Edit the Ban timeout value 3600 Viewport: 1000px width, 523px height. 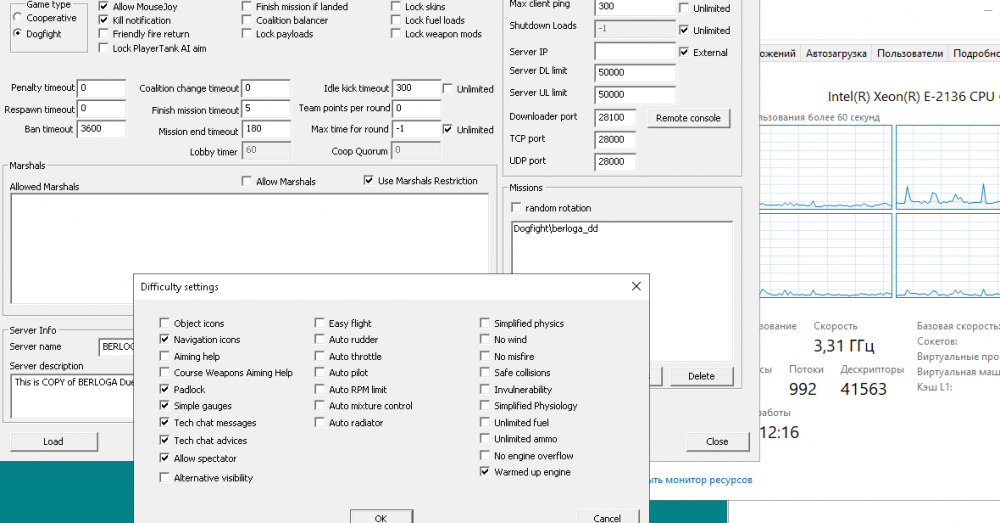click(101, 129)
